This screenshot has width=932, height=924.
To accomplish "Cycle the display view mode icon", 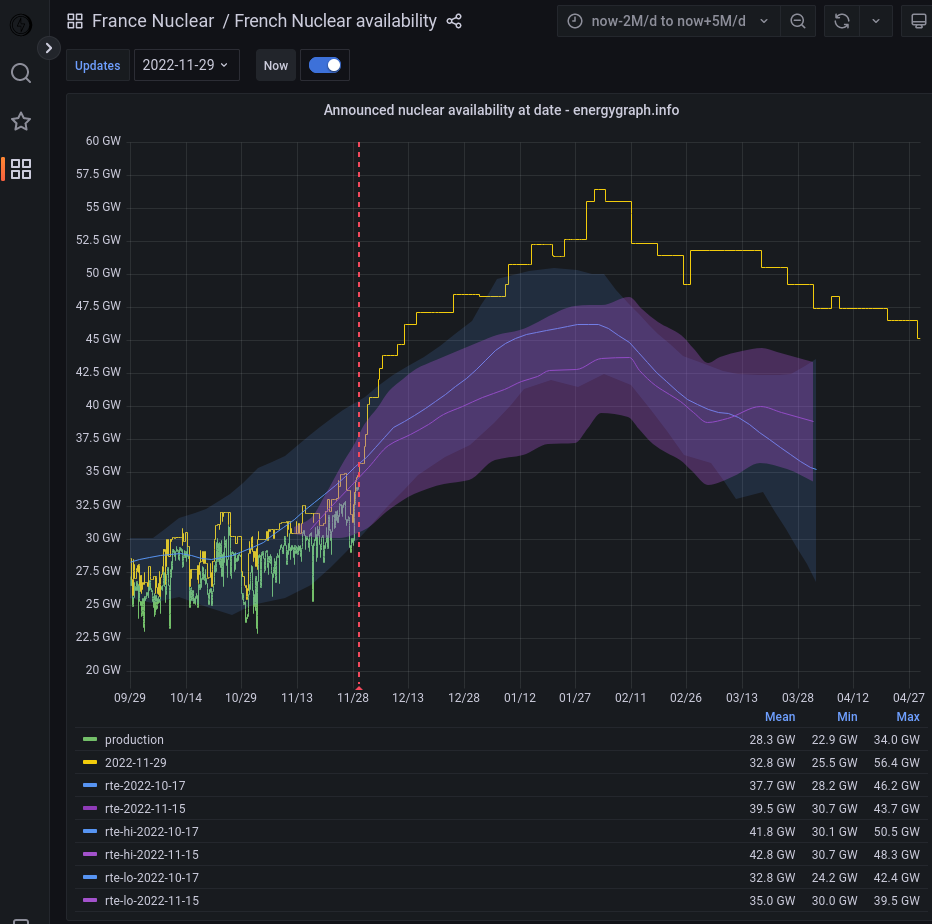I will pyautogui.click(x=918, y=21).
